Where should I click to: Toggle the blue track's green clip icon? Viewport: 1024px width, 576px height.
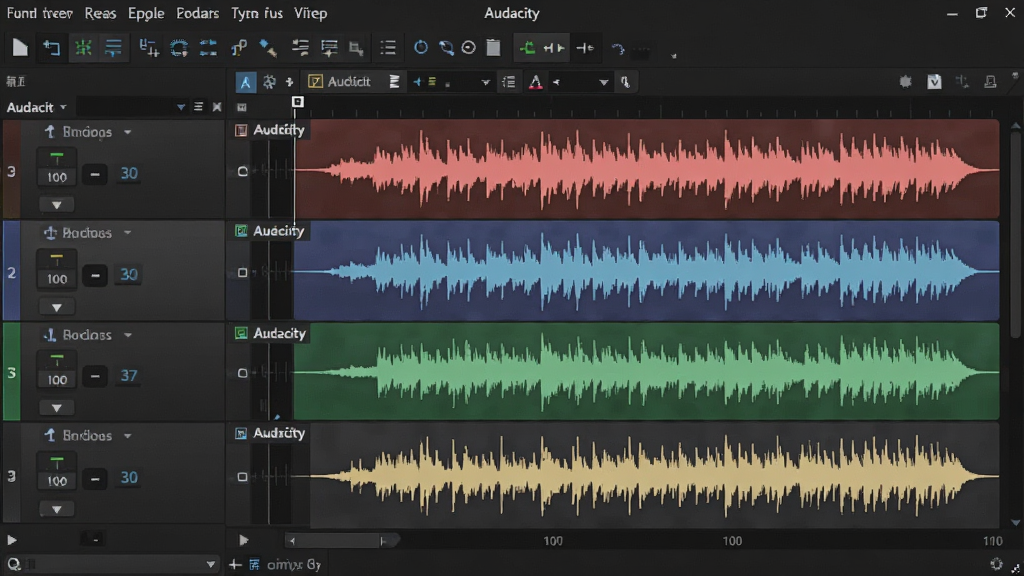click(241, 231)
